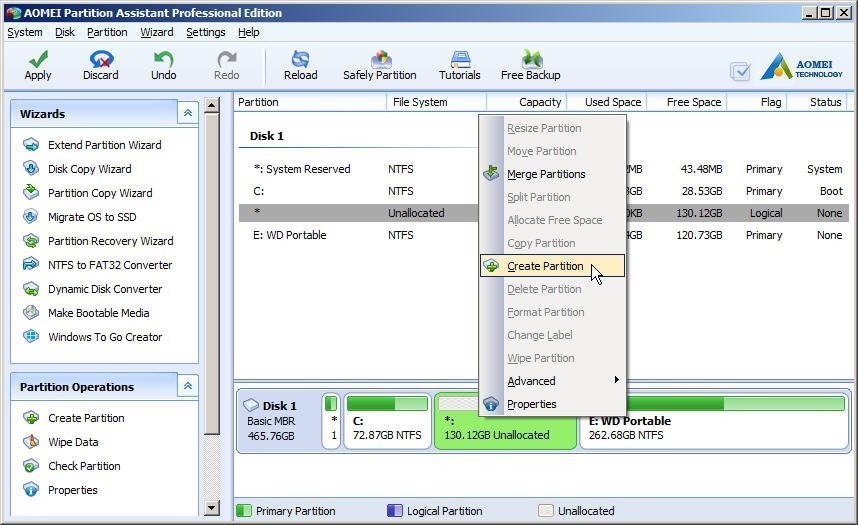This screenshot has width=858, height=525.
Task: Collapse the Wizards panel
Action: pyautogui.click(x=188, y=113)
